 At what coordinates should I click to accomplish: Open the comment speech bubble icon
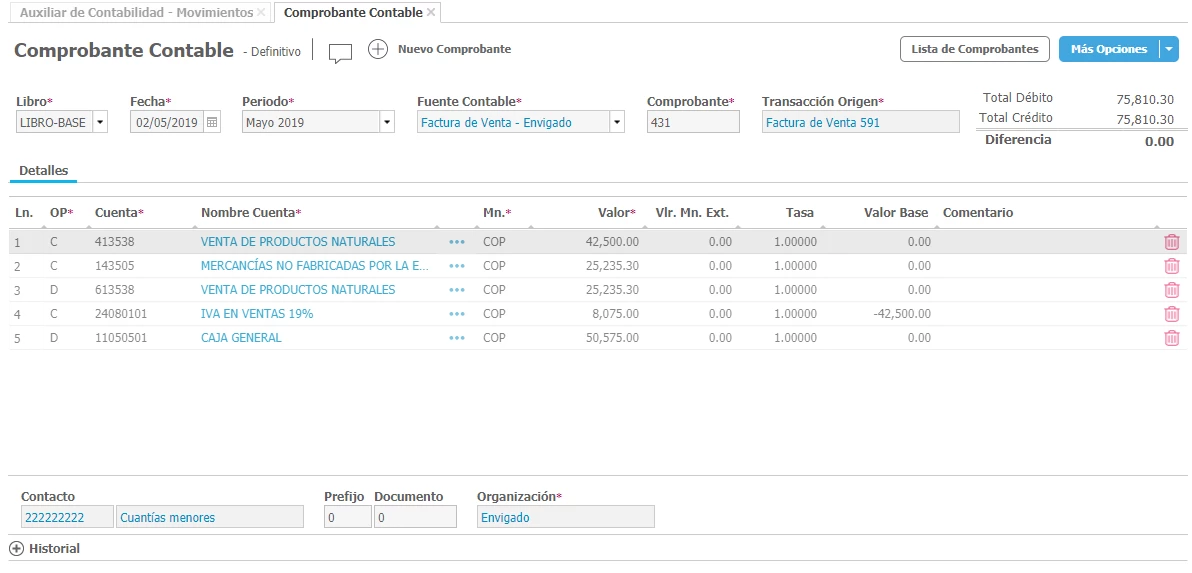tap(340, 53)
